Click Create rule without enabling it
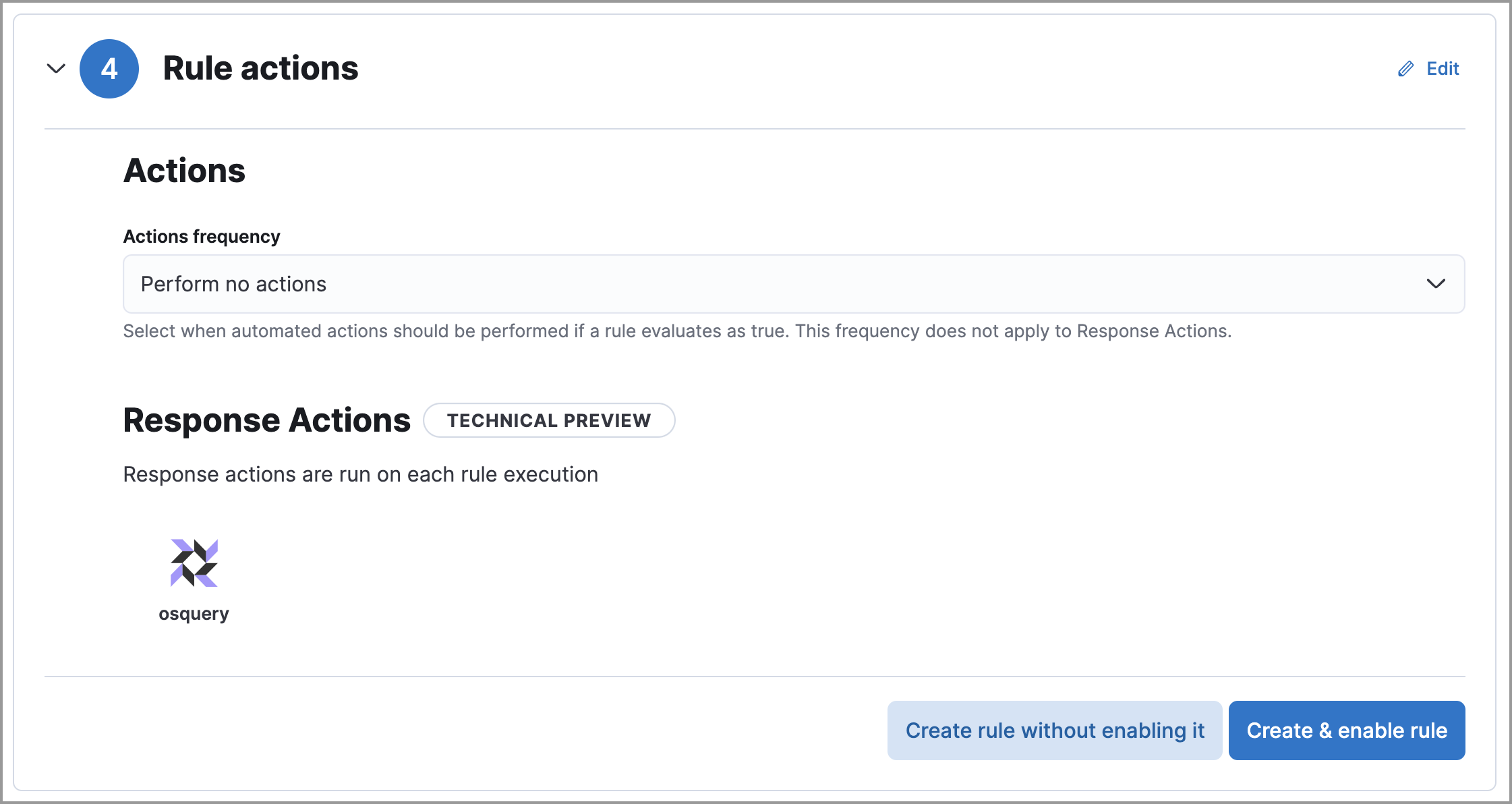Image resolution: width=1512 pixels, height=804 pixels. pos(1055,730)
